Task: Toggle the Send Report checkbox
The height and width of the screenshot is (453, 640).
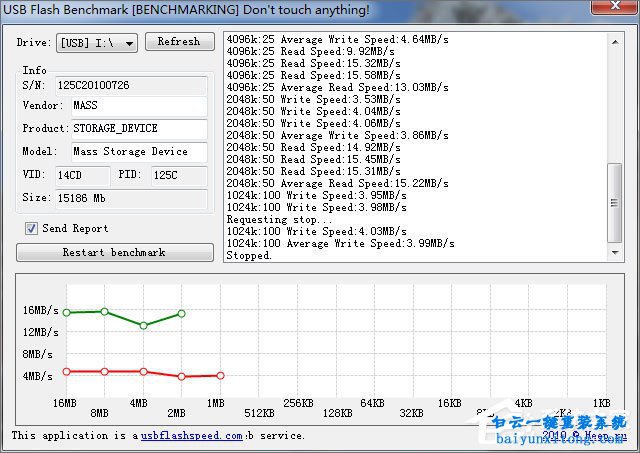Action: (32, 228)
